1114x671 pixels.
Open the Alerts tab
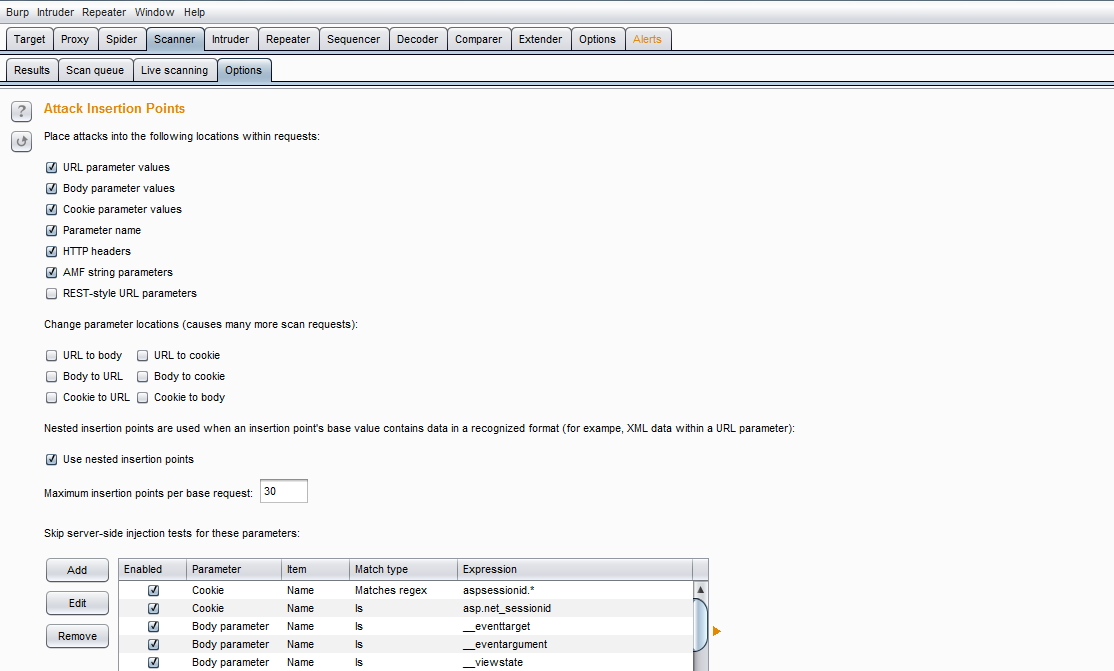[647, 39]
